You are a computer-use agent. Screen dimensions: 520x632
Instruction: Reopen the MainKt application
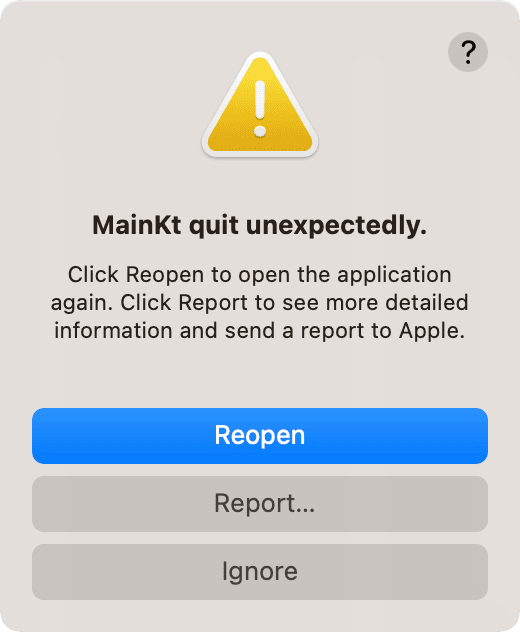click(260, 436)
